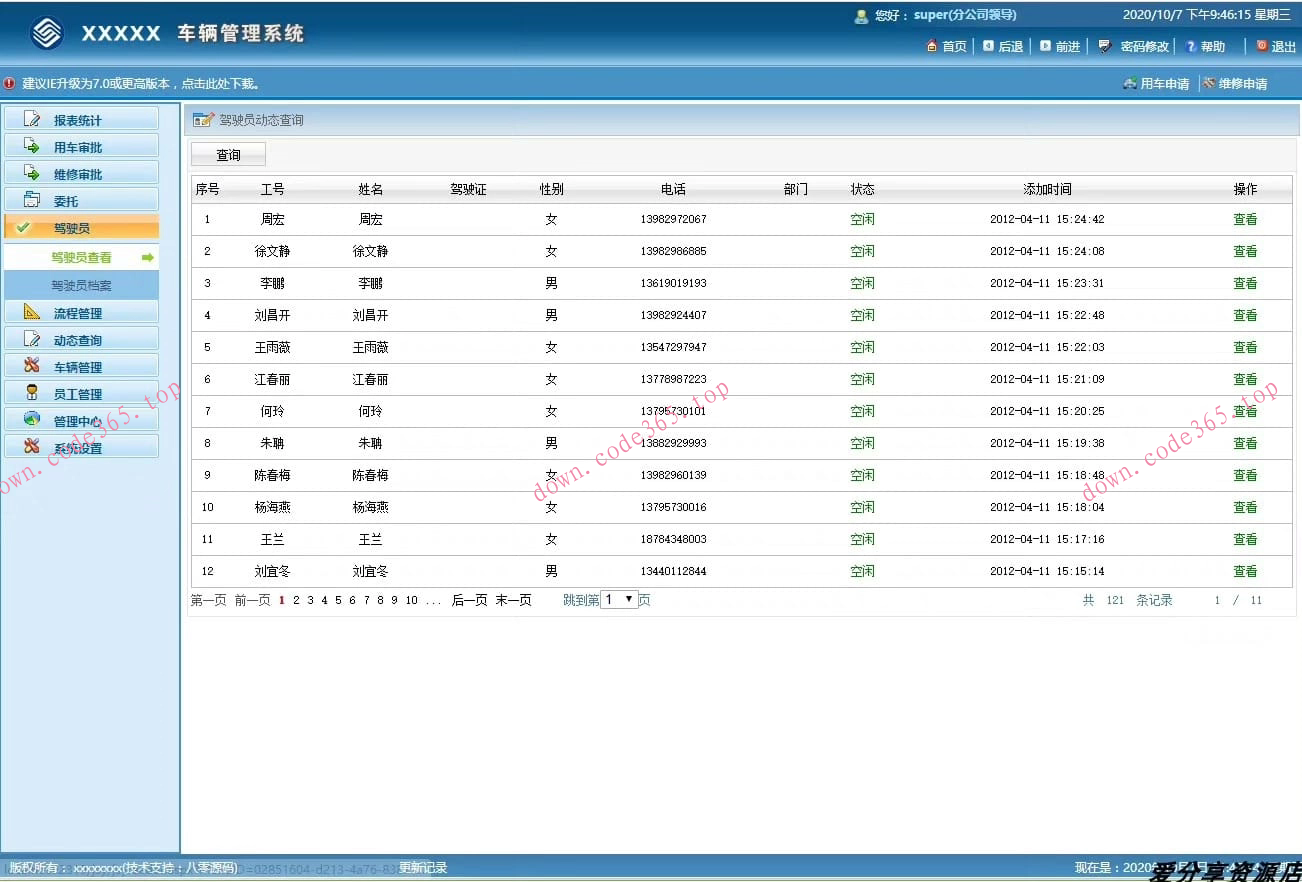Click the 末一页 last page link
The width and height of the screenshot is (1302, 882).
[513, 601]
